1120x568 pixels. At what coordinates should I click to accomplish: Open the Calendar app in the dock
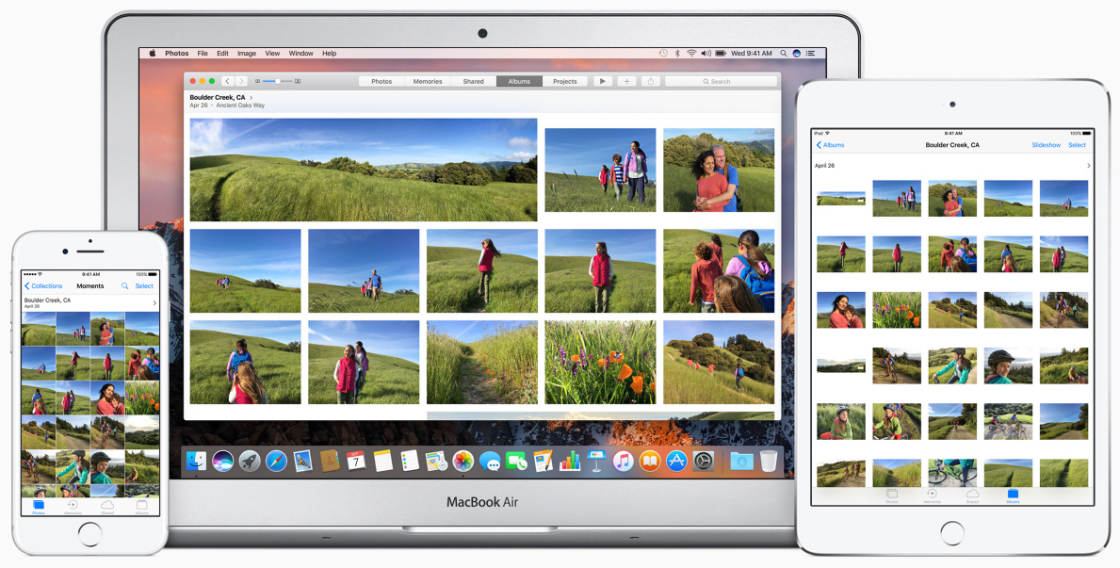point(356,461)
